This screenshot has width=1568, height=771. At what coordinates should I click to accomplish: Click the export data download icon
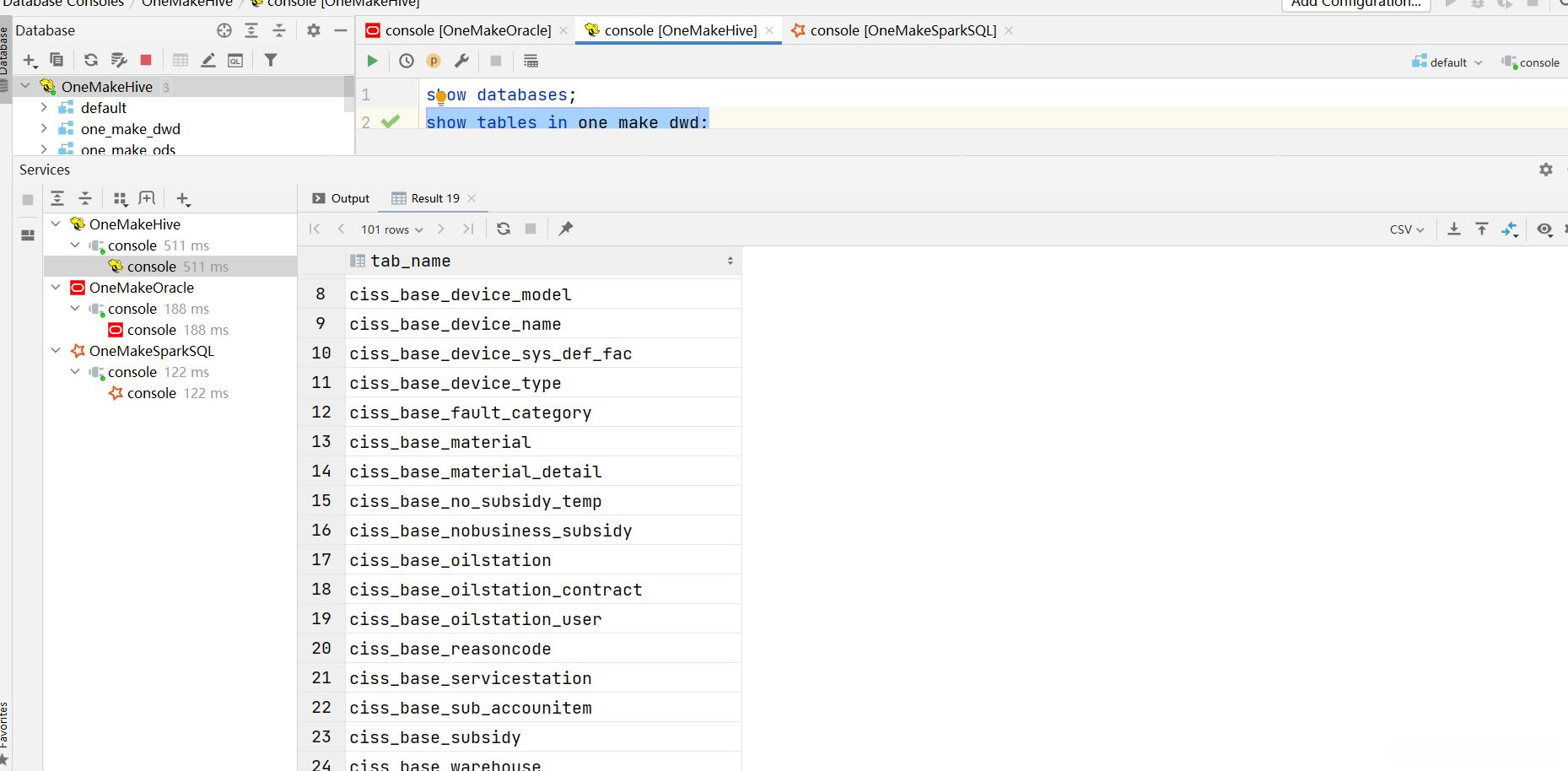pyautogui.click(x=1454, y=229)
